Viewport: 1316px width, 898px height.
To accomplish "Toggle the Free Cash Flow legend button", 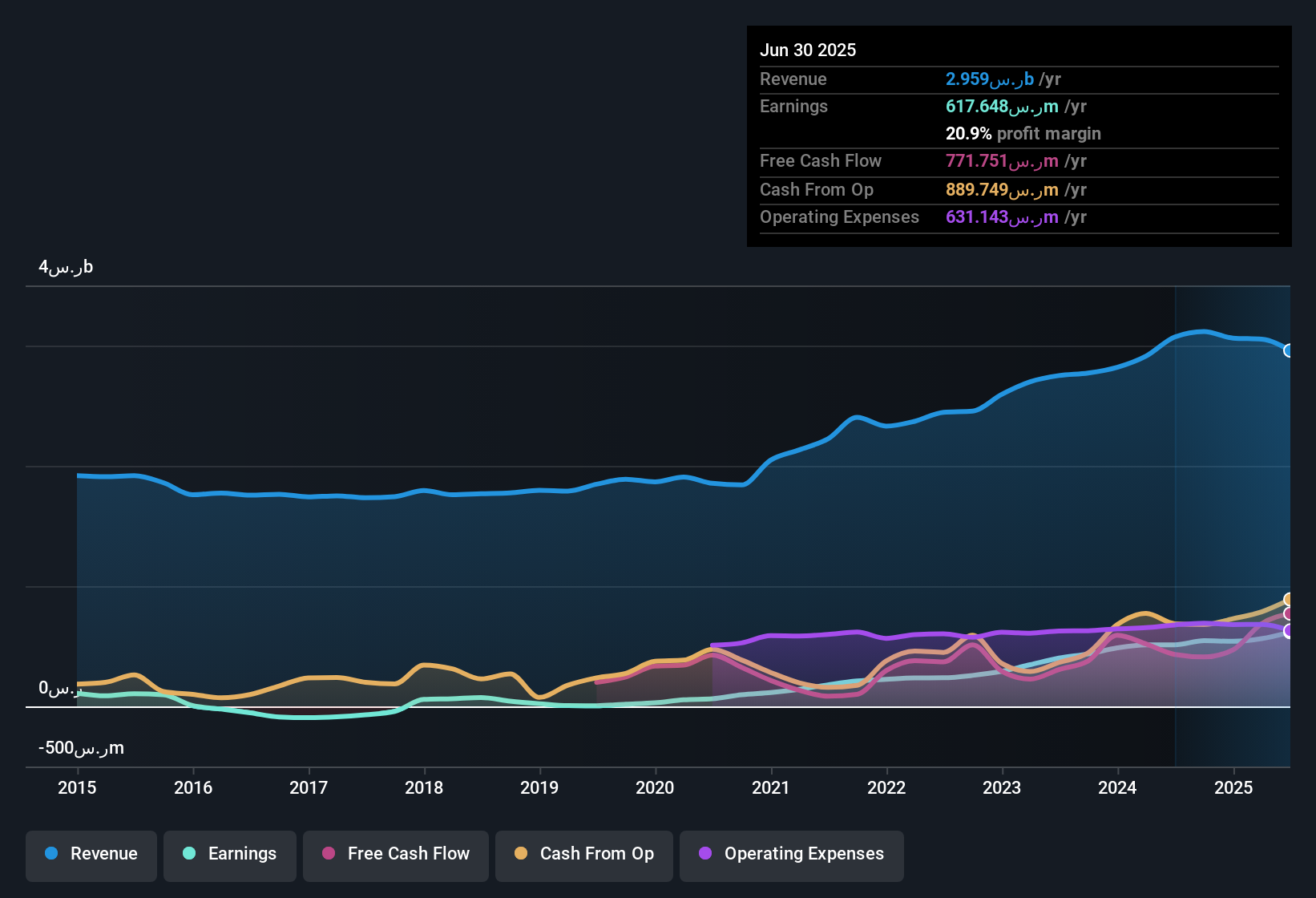I will (396, 855).
